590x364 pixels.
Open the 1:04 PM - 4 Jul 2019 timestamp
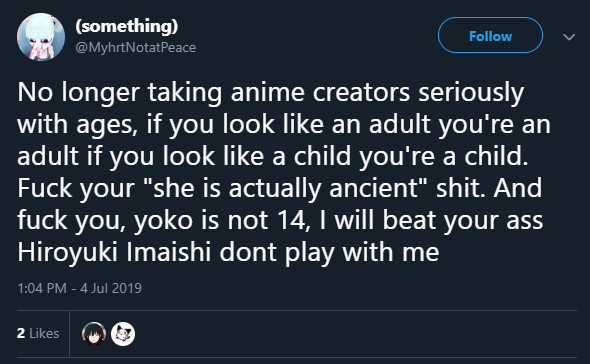click(x=79, y=288)
